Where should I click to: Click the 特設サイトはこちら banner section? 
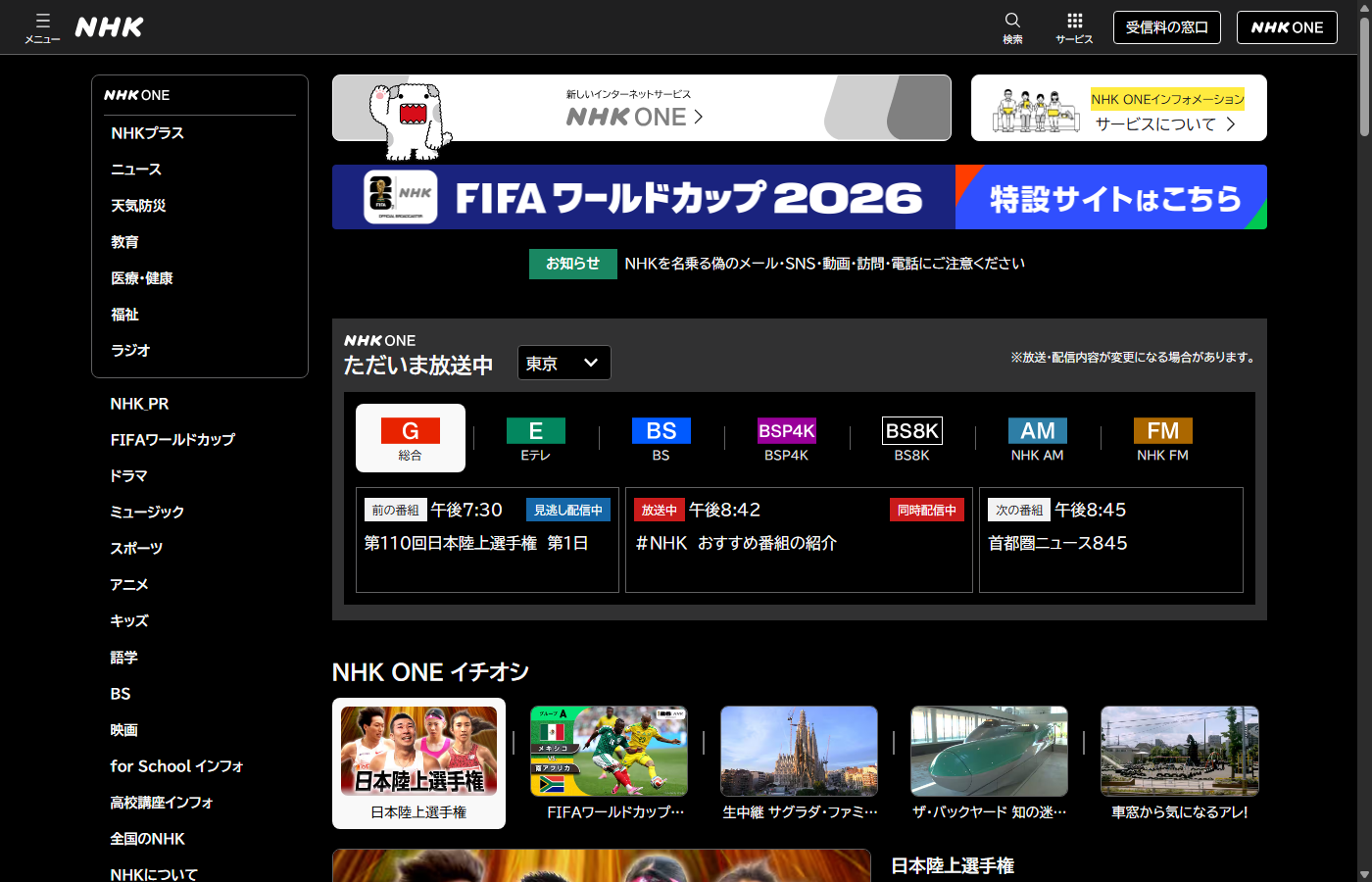coord(1111,197)
